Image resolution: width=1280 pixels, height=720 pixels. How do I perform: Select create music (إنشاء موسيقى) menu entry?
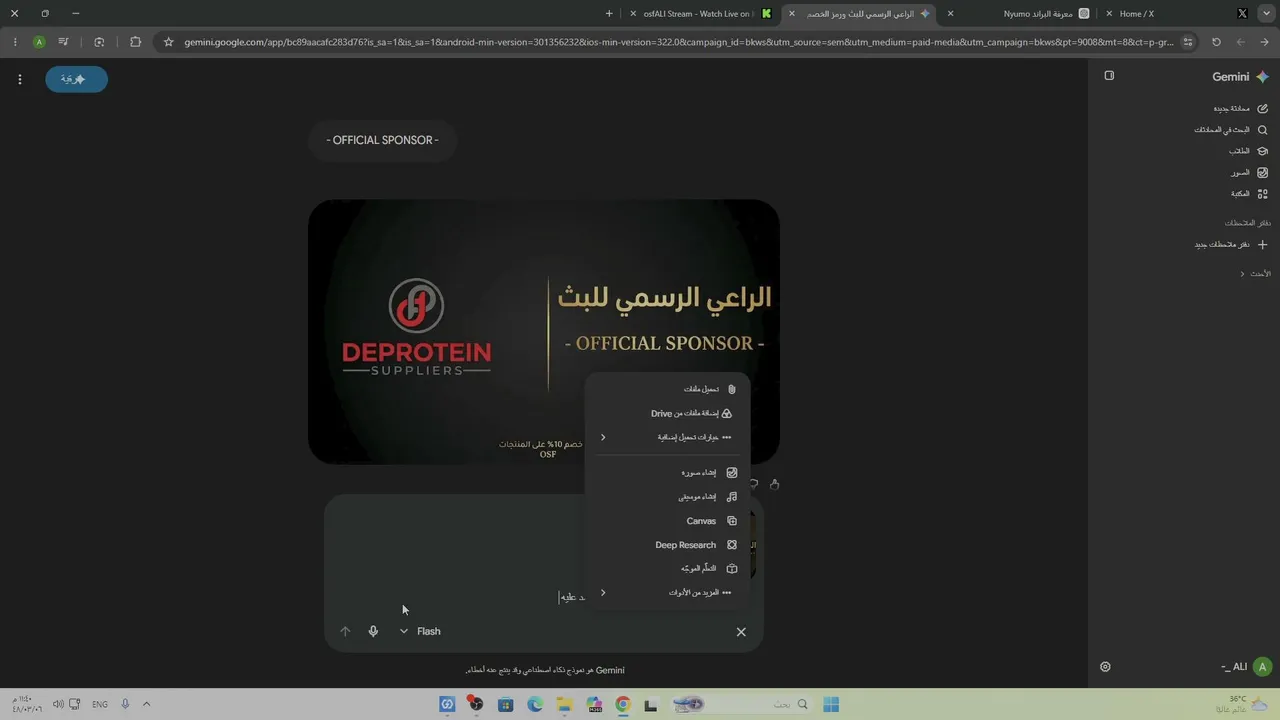pyautogui.click(x=667, y=496)
